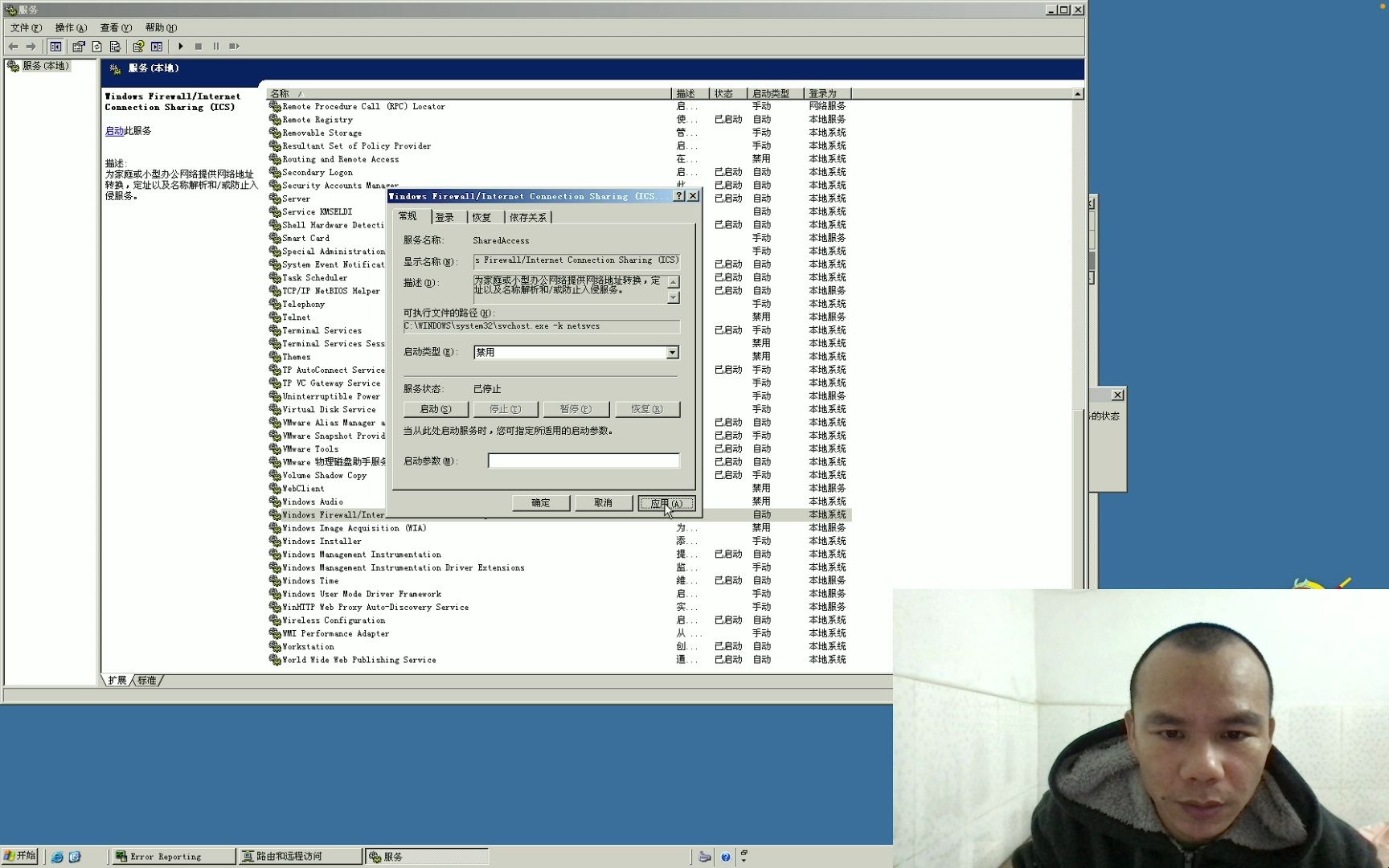Select the Wireless Configuration service row
Screen dimensions: 1389x868
click(x=559, y=621)
